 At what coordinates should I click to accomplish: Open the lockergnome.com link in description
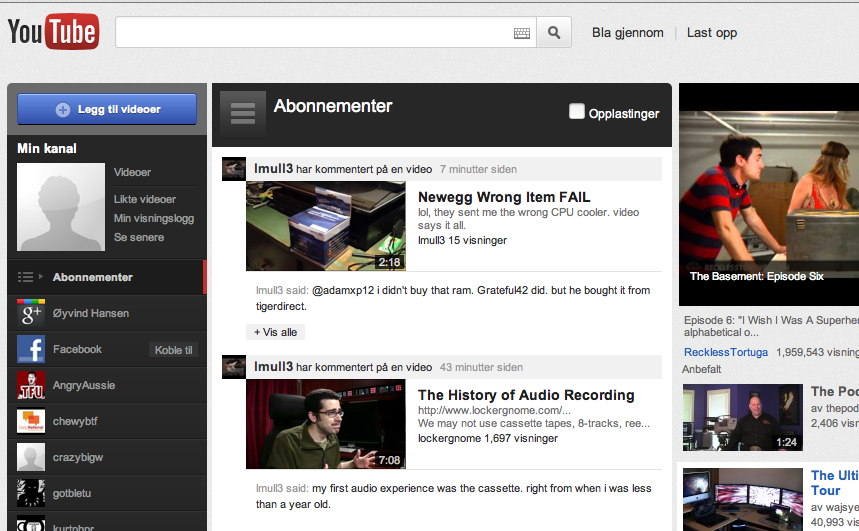[494, 410]
